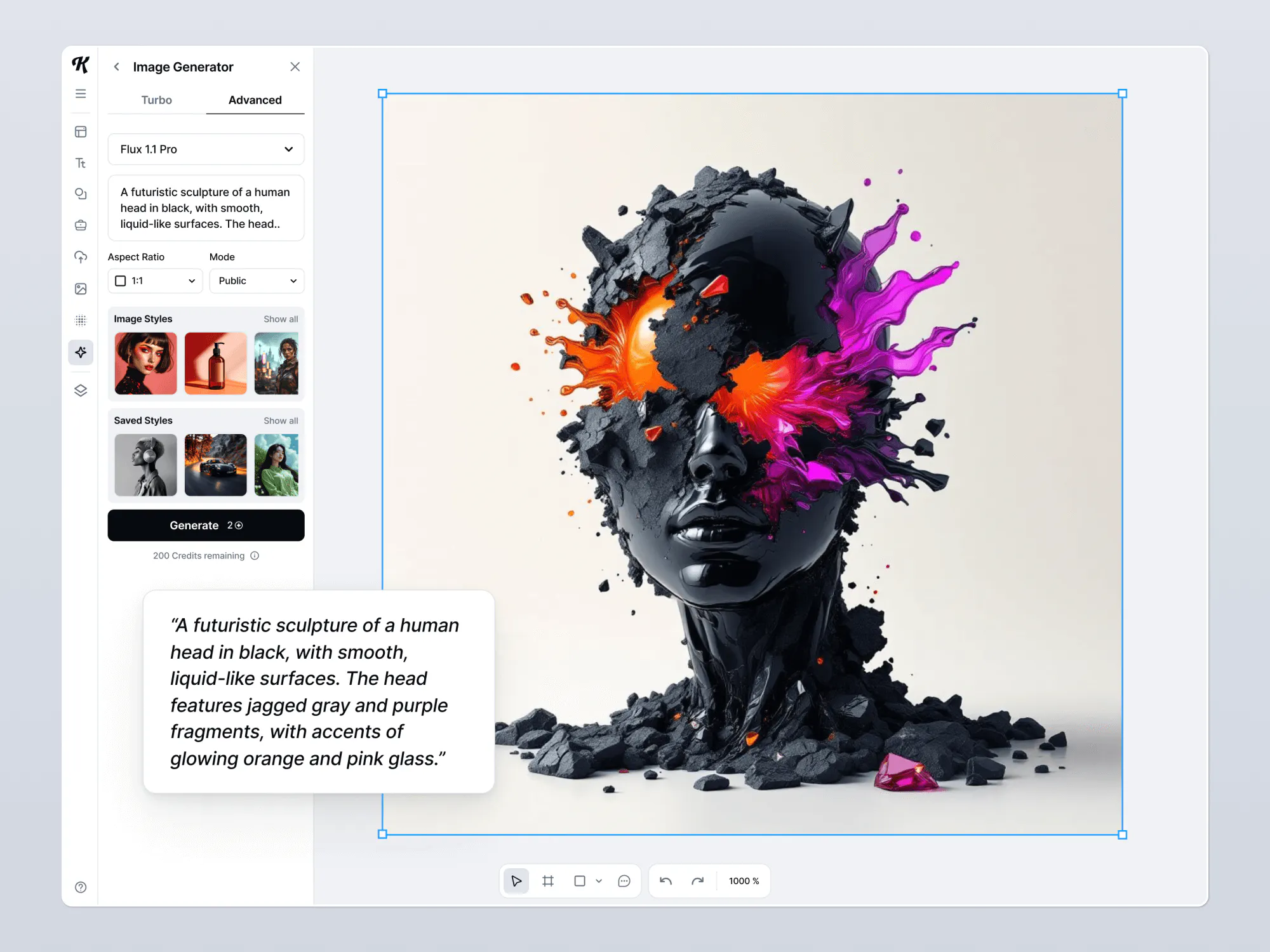Click the upload icon in the left sidebar

81,256
